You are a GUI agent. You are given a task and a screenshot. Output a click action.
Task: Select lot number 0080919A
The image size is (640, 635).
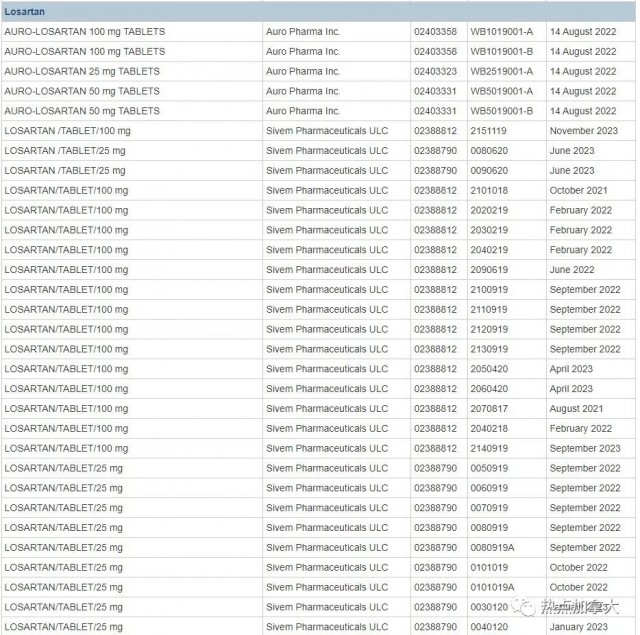[x=492, y=548]
